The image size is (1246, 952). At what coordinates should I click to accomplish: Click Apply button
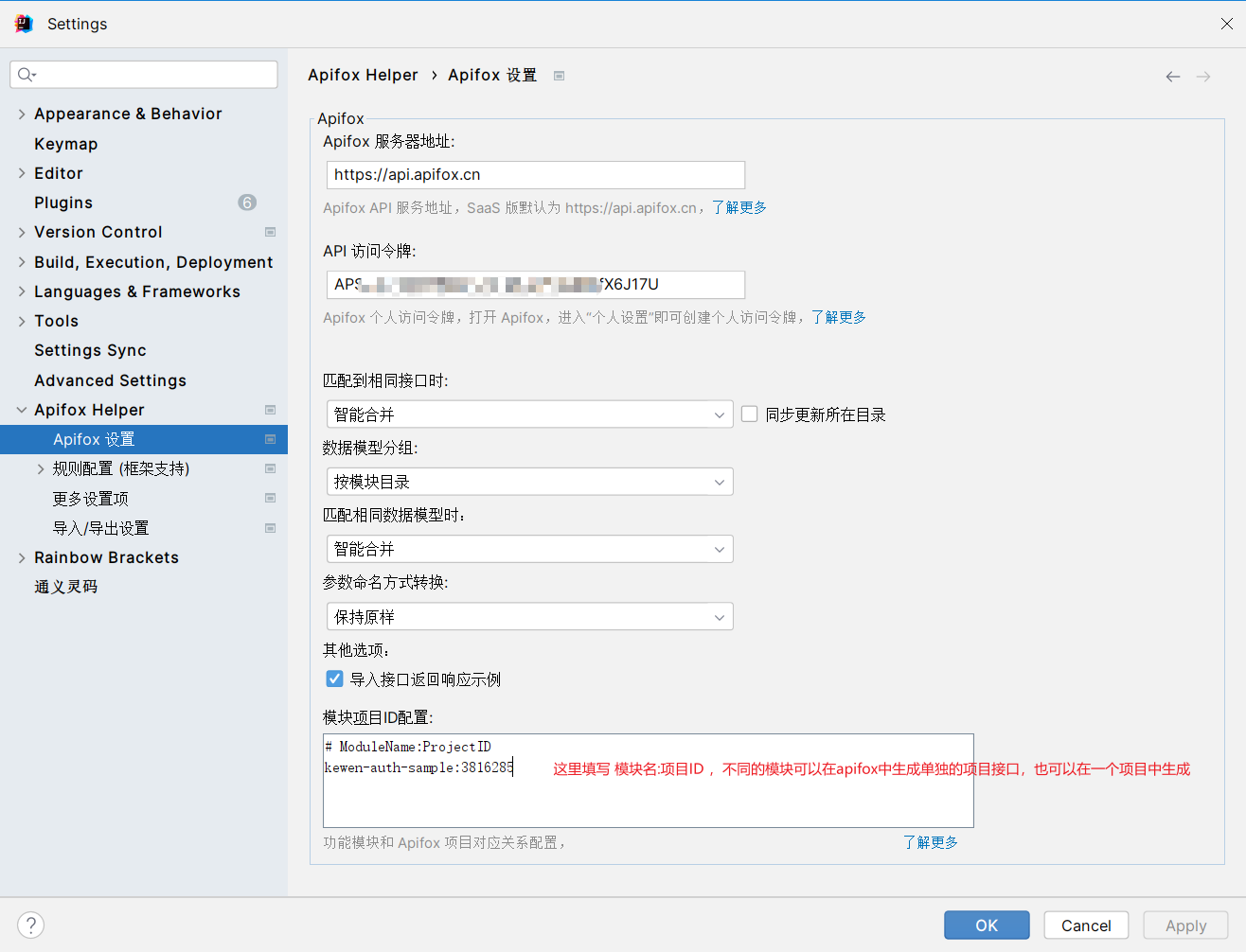(1185, 926)
